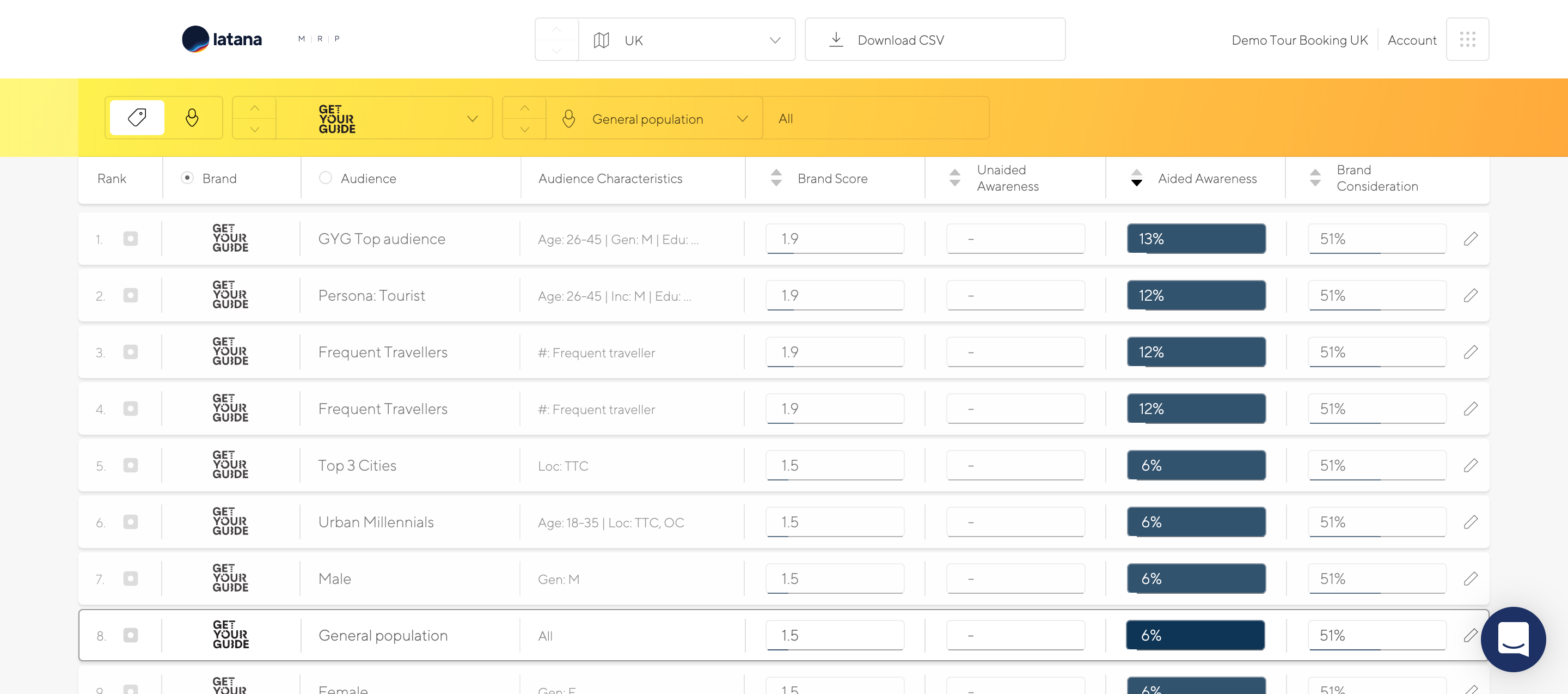
Task: Tick checkbox for rank 2 row
Action: click(130, 295)
